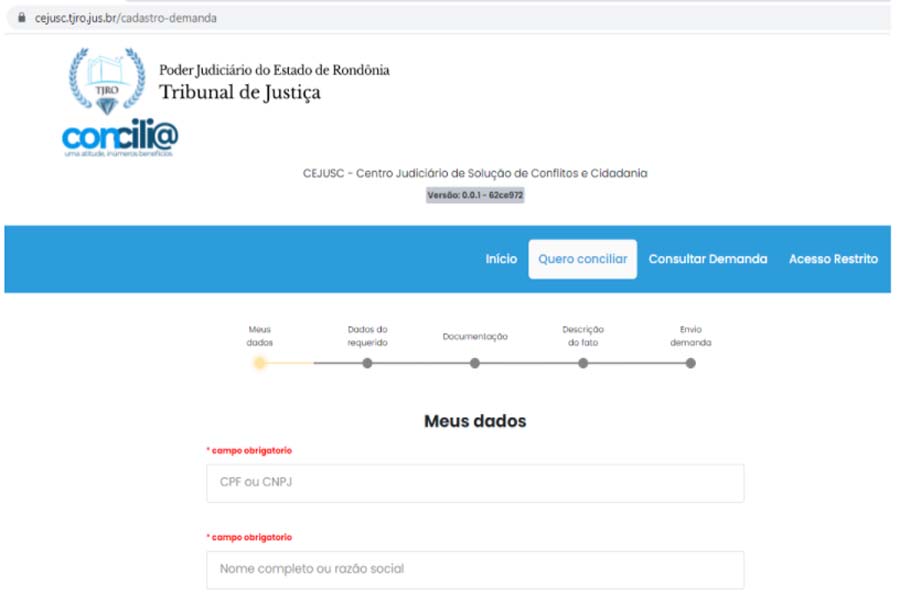Image resolution: width=900 pixels, height=600 pixels.
Task: Select the Meus dados step circle
Action: [260, 363]
